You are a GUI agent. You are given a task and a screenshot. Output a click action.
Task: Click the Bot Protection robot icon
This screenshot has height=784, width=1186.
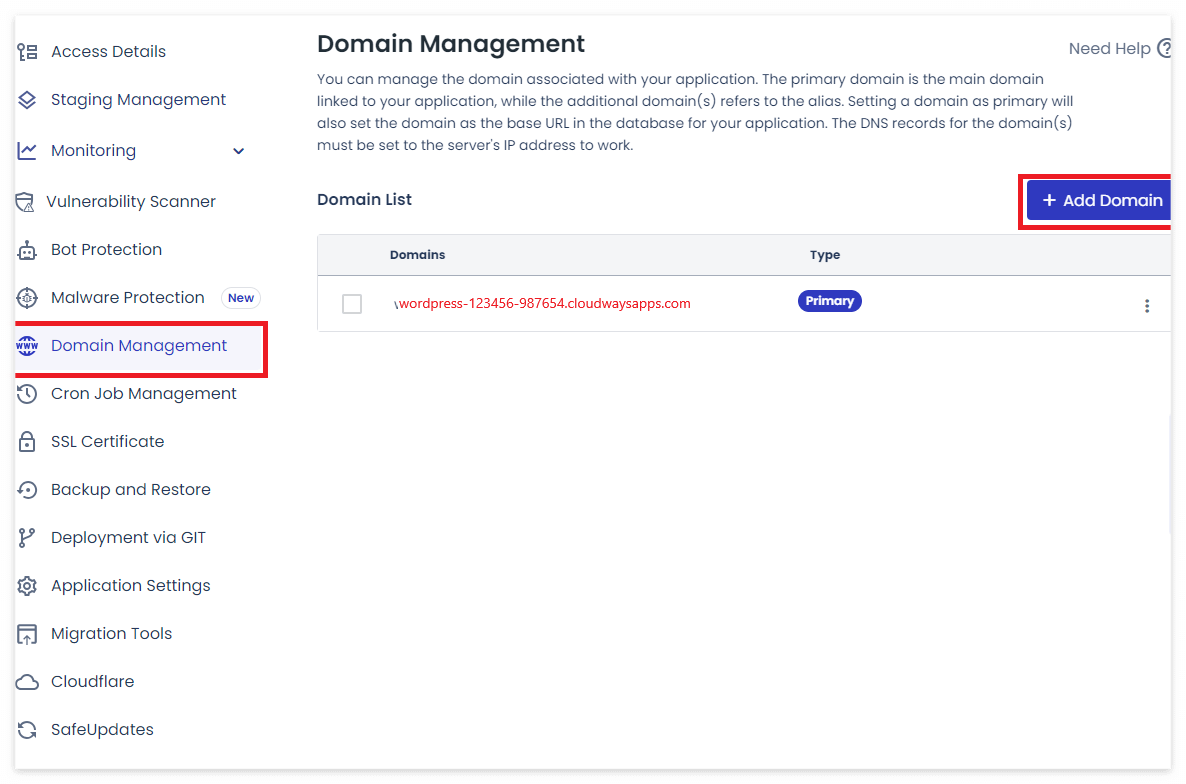[x=27, y=250]
